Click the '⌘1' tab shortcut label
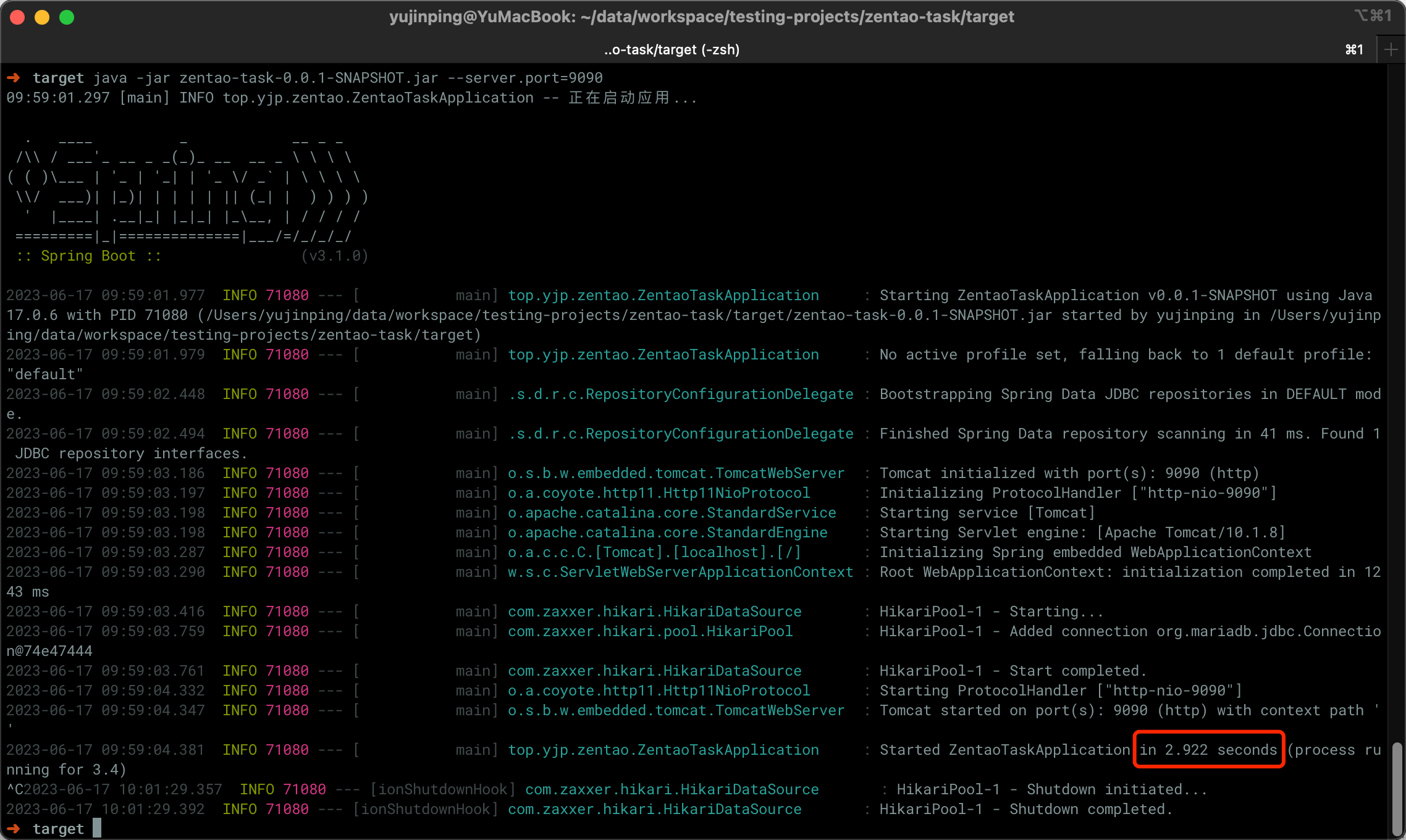 click(1354, 49)
